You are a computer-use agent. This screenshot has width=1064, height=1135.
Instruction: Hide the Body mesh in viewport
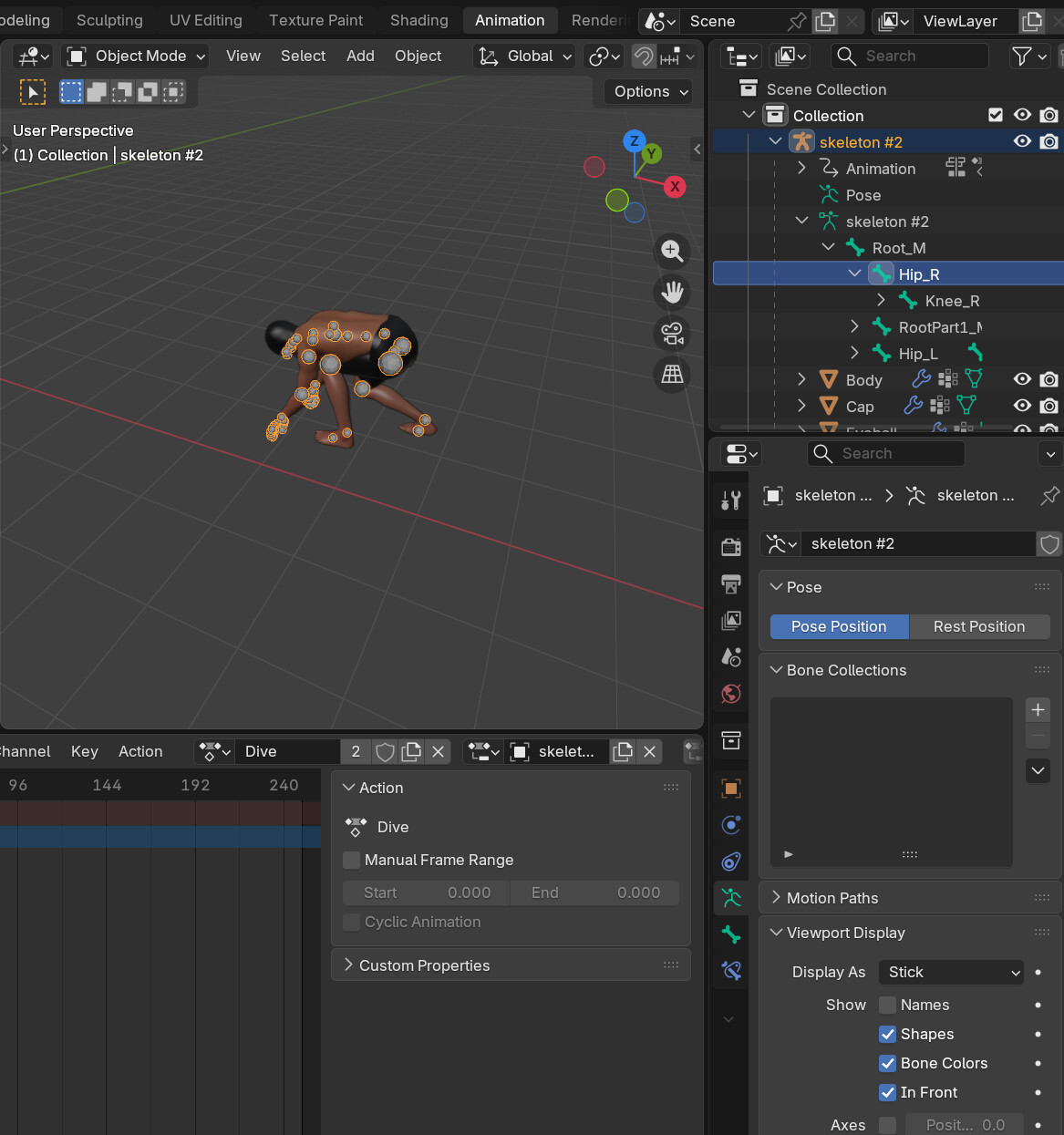pyautogui.click(x=1023, y=379)
